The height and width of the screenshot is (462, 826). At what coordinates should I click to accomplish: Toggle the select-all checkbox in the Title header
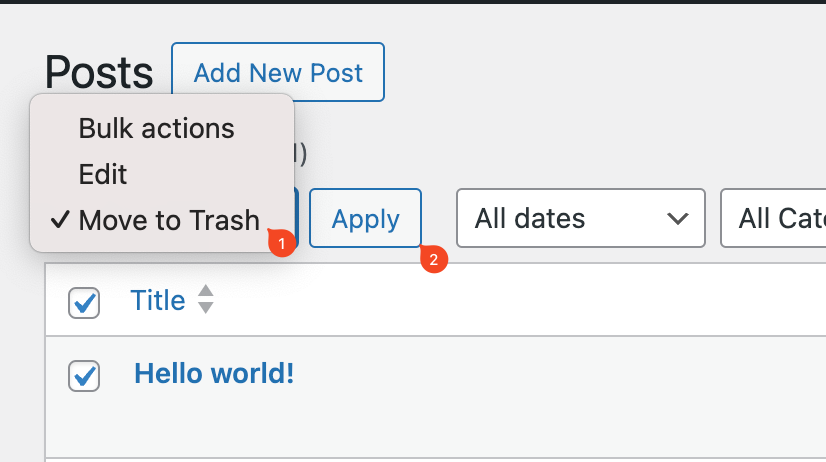[x=84, y=303]
